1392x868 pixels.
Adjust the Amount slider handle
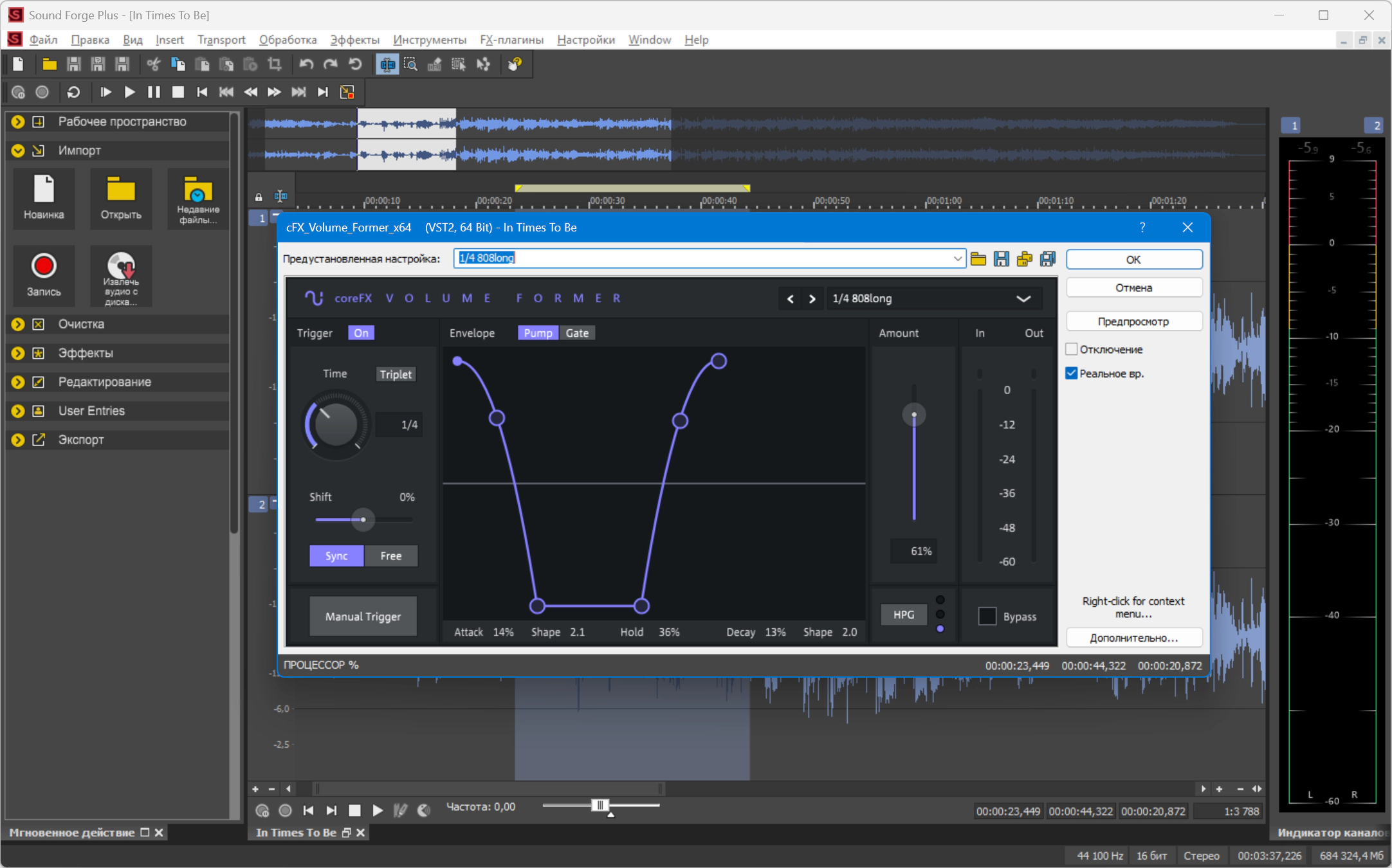[914, 415]
